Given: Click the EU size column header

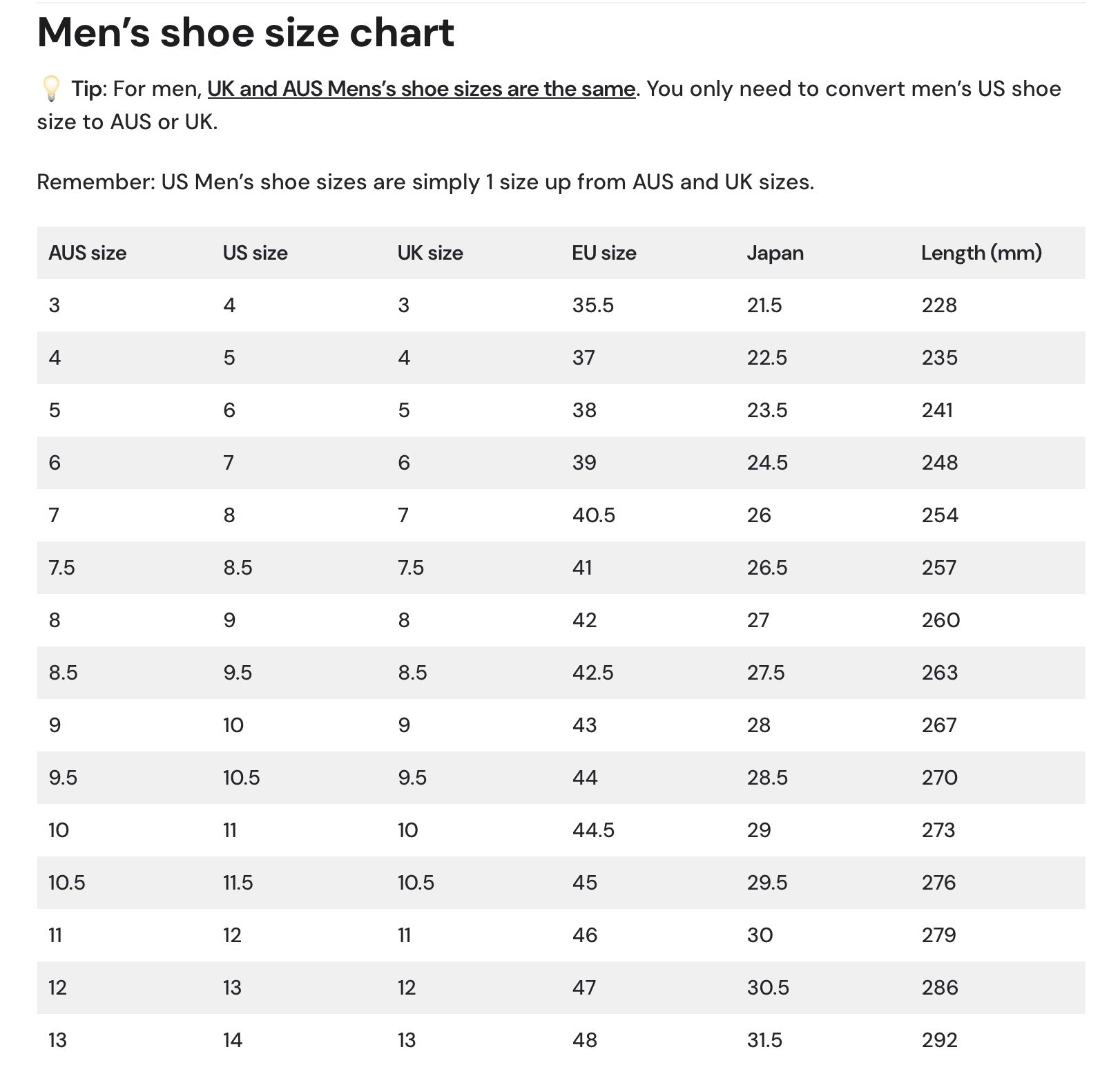Looking at the screenshot, I should click(x=604, y=253).
